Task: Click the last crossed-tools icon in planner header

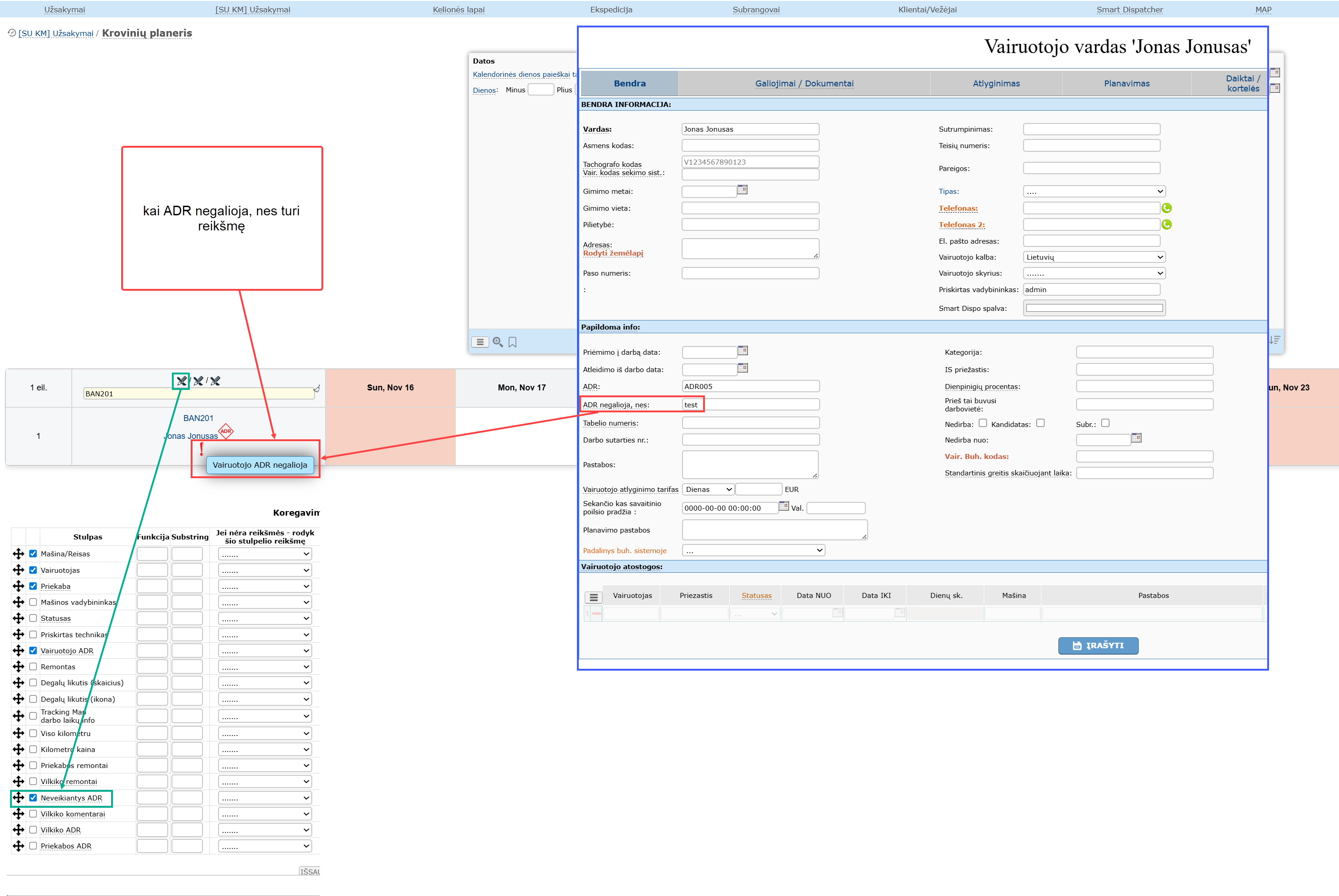Action: pyautogui.click(x=215, y=381)
